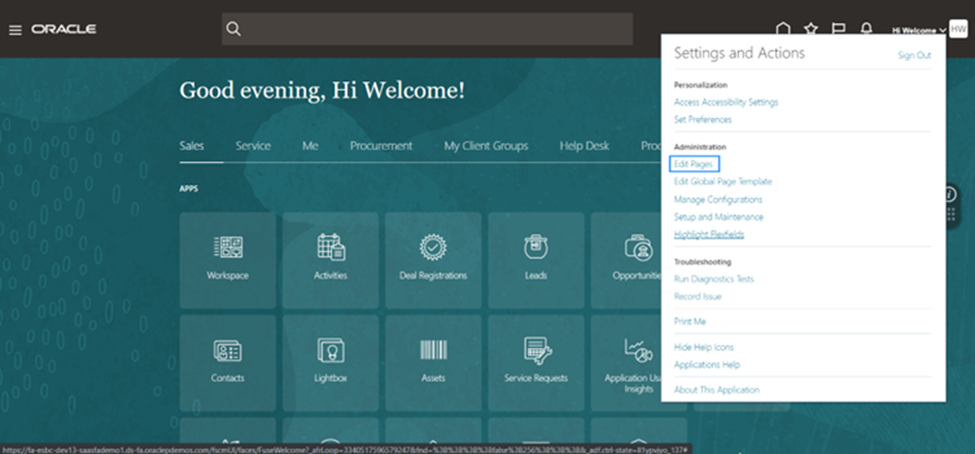Click the Troubleshooting section label

[703, 262]
